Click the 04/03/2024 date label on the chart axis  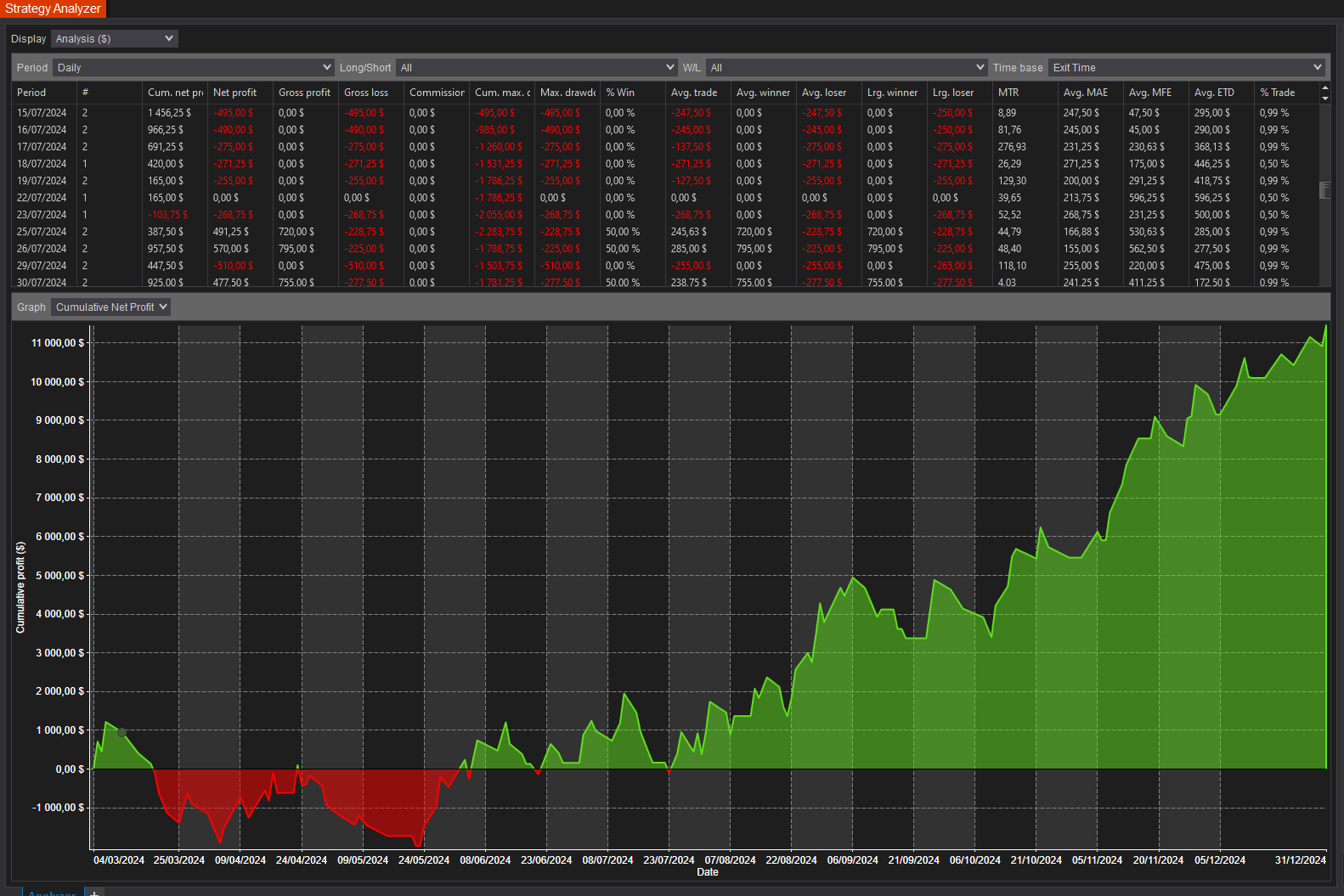click(119, 860)
